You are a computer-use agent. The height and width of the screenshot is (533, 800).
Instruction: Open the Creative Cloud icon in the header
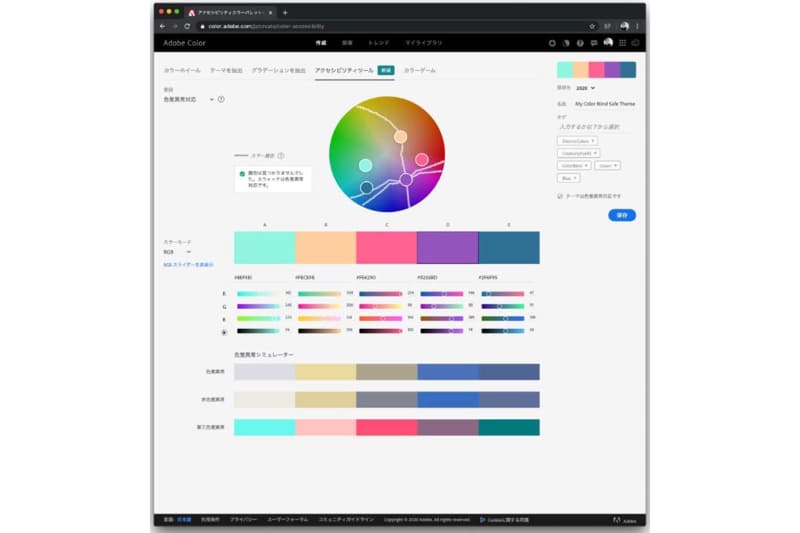coord(636,43)
